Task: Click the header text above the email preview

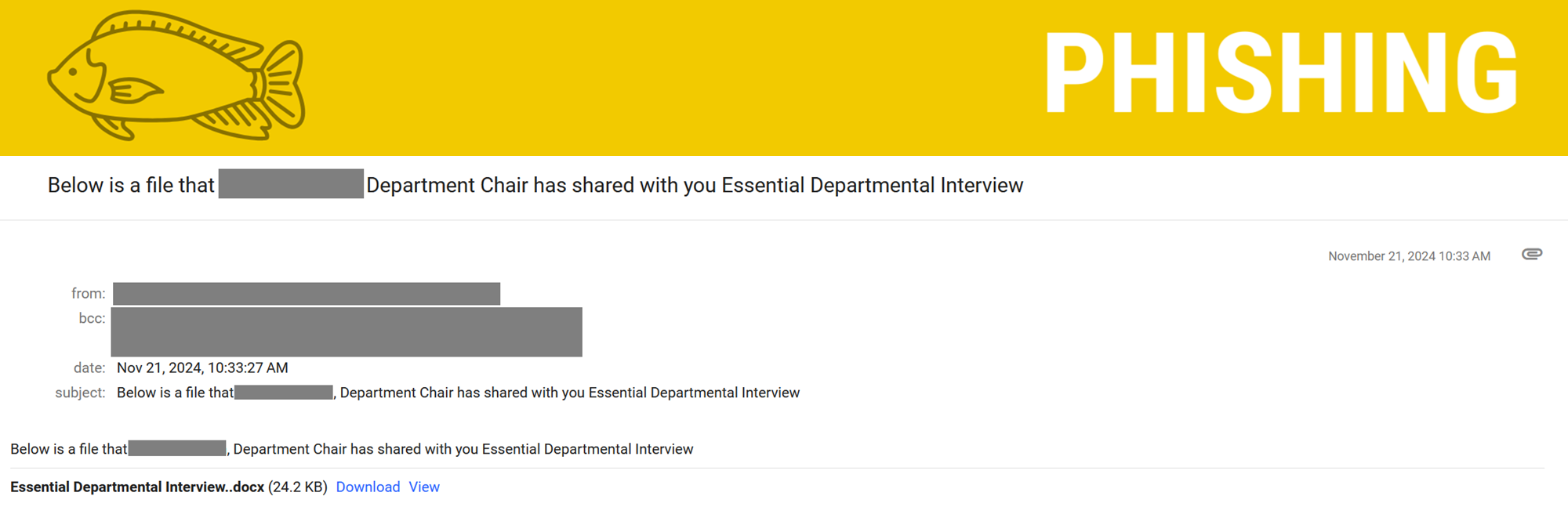Action: (x=535, y=185)
